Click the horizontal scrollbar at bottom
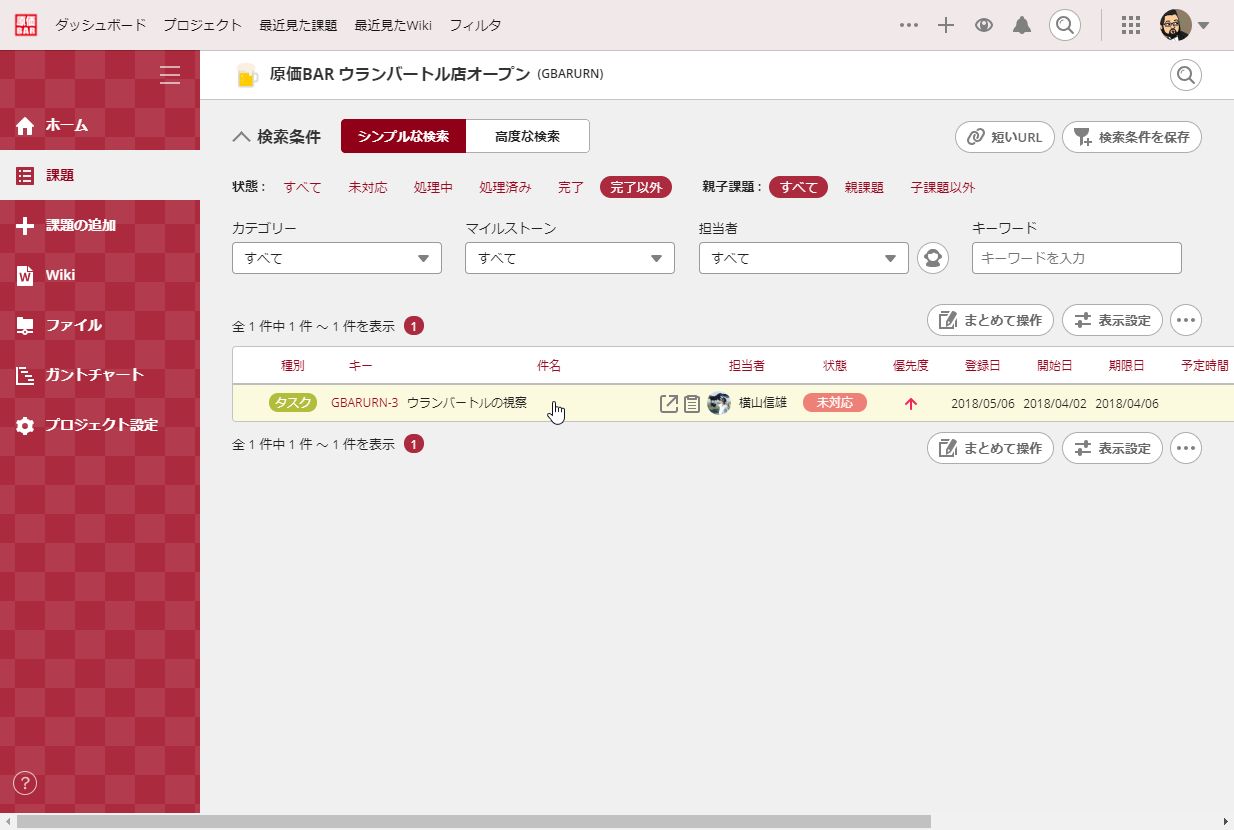 coord(473,821)
